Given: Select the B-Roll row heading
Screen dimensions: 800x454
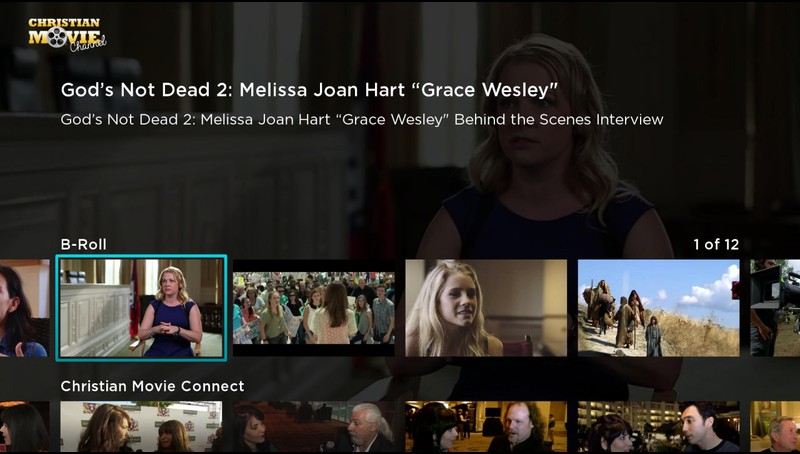Looking at the screenshot, I should [x=84, y=244].
